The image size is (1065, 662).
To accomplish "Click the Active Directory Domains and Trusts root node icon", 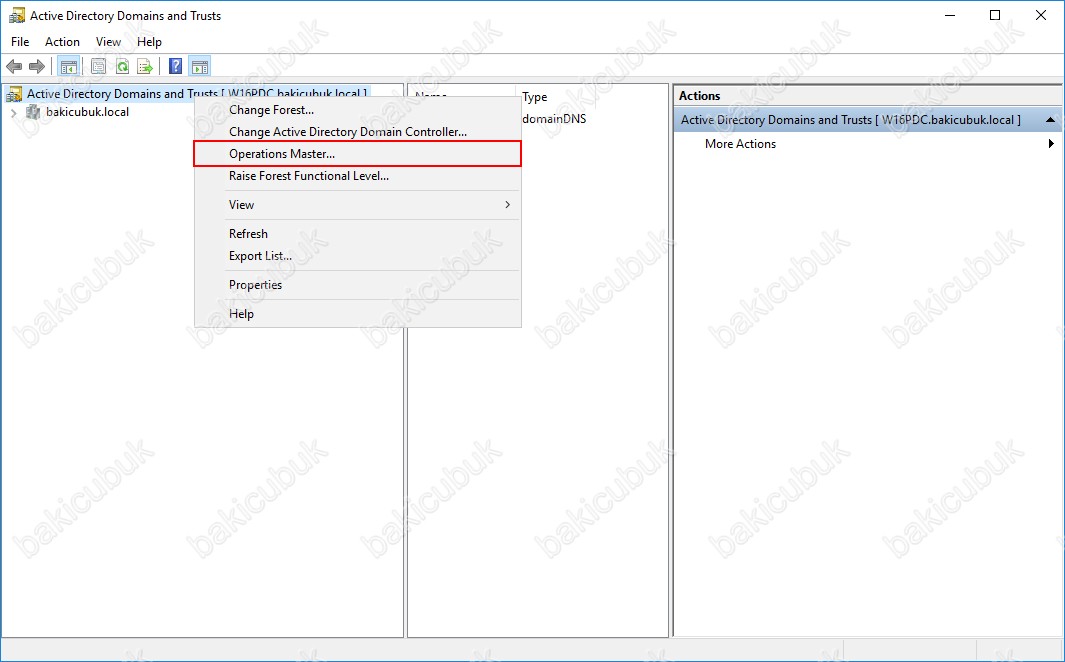I will [14, 94].
